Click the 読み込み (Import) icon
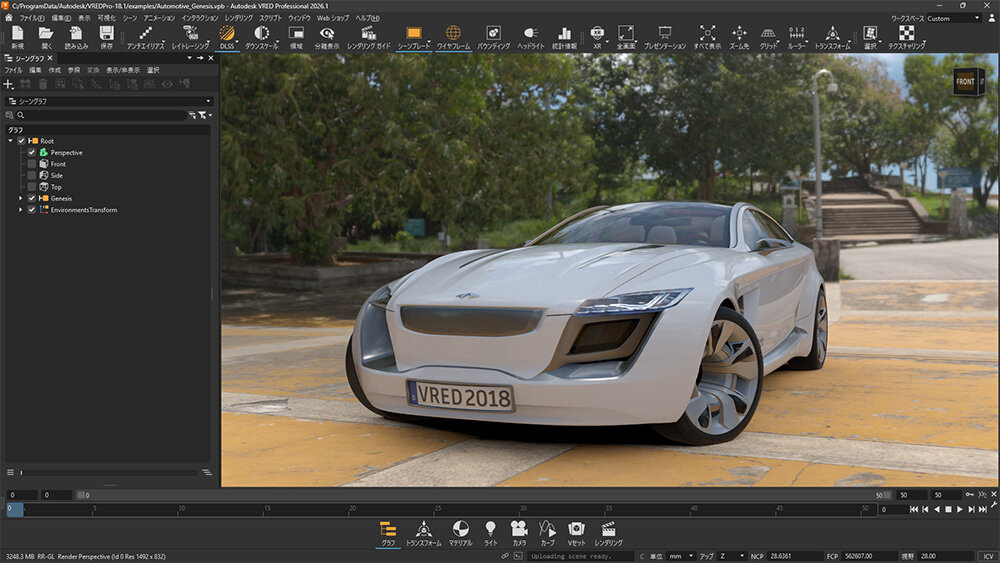Viewport: 1000px width, 563px height. [x=76, y=37]
